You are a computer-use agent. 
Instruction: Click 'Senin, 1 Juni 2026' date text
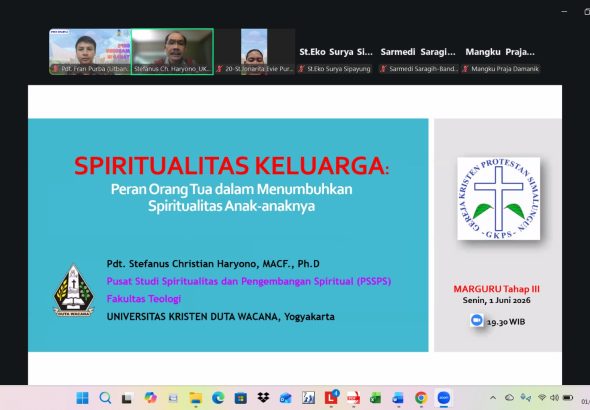point(497,300)
